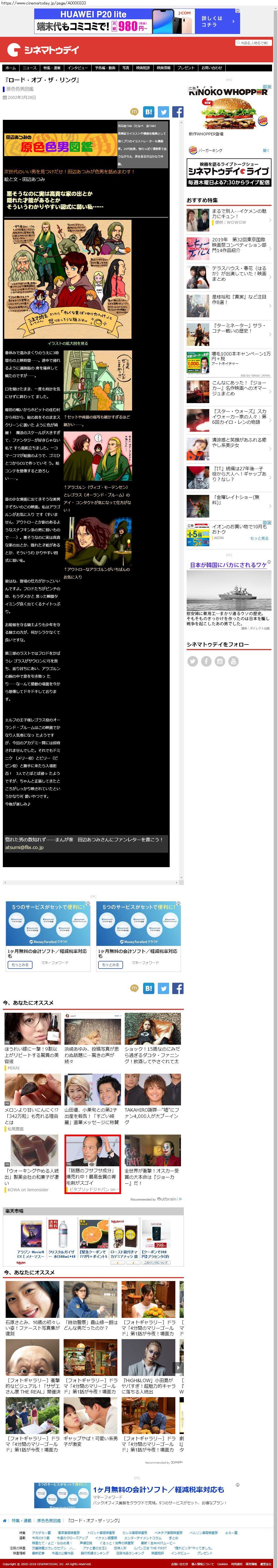
Task: Follow シネマトゥデイ on Twitter round icon
Action: [193, 661]
